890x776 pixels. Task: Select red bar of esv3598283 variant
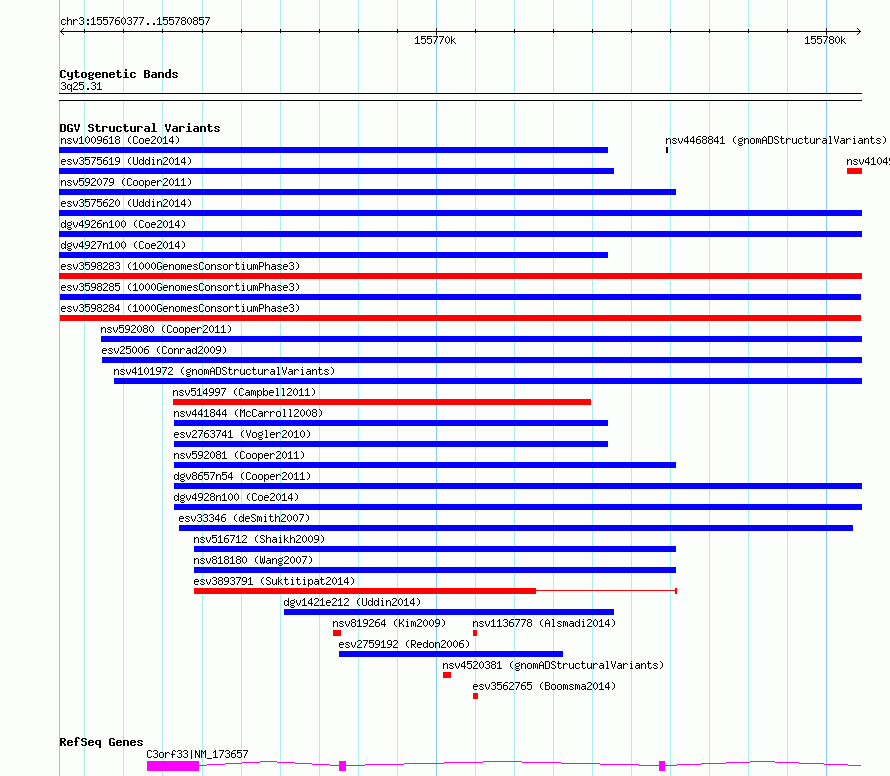coord(460,276)
